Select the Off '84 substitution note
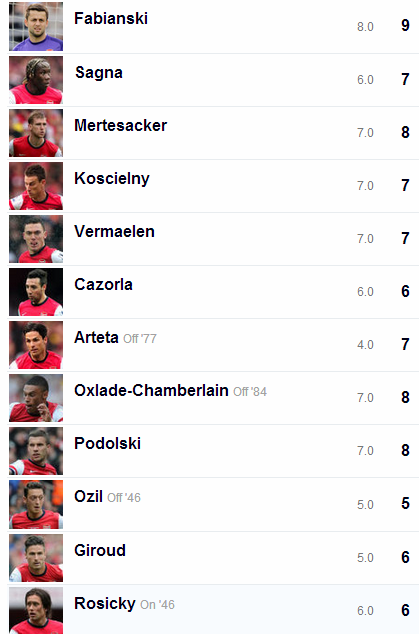This screenshot has width=419, height=634. [x=250, y=392]
